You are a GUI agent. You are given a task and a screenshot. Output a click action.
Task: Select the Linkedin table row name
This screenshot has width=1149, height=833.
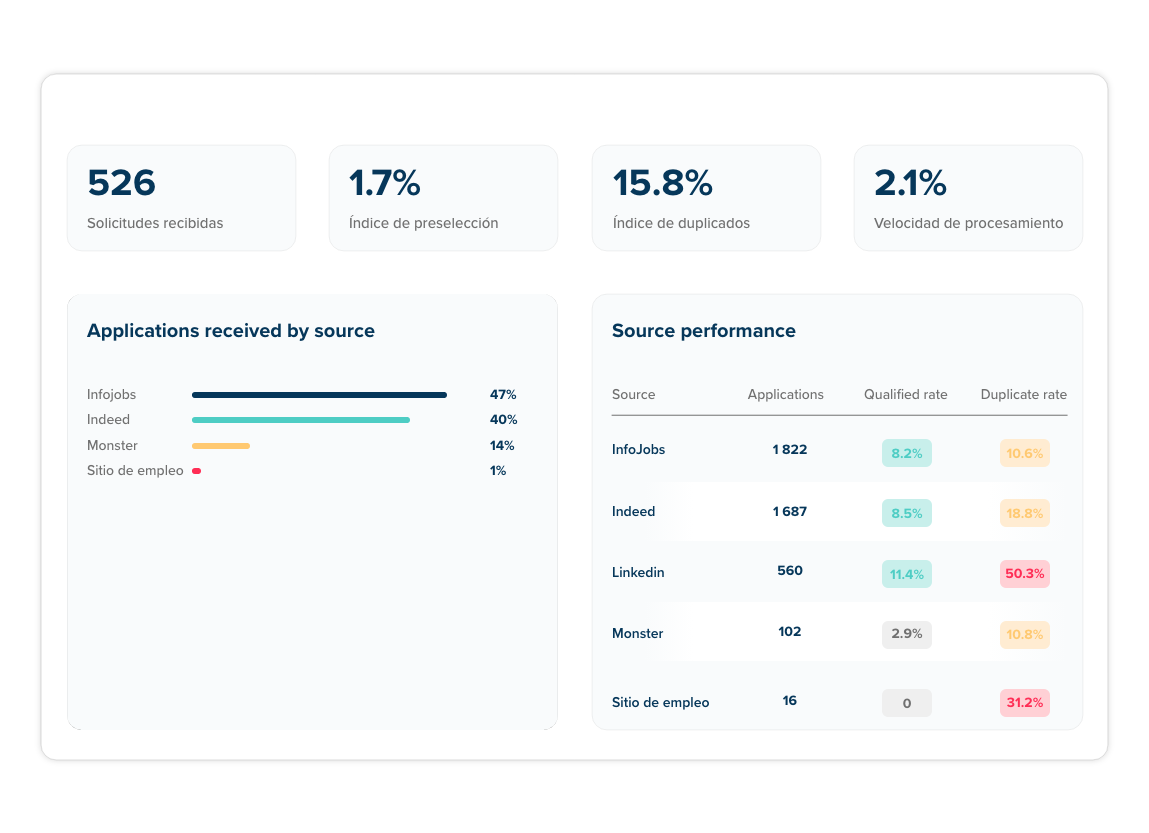pos(638,572)
